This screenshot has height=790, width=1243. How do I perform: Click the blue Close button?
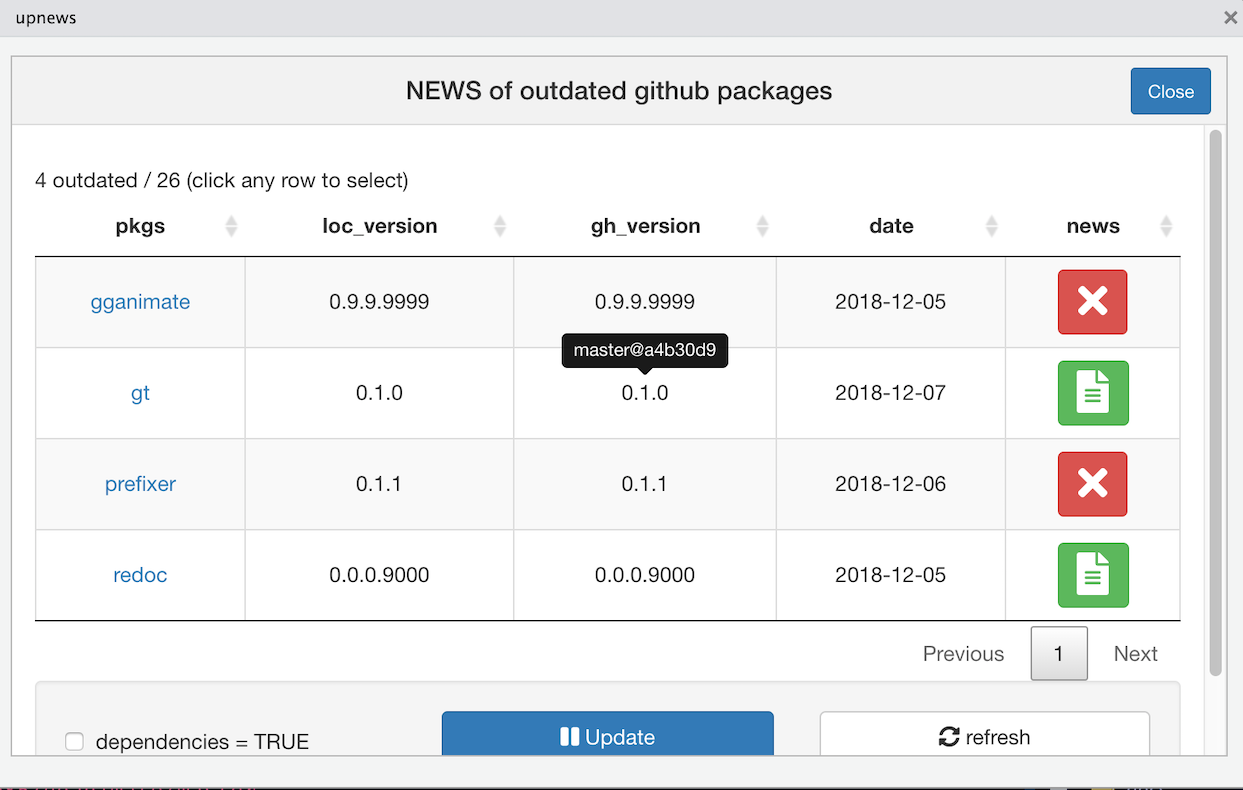point(1170,91)
